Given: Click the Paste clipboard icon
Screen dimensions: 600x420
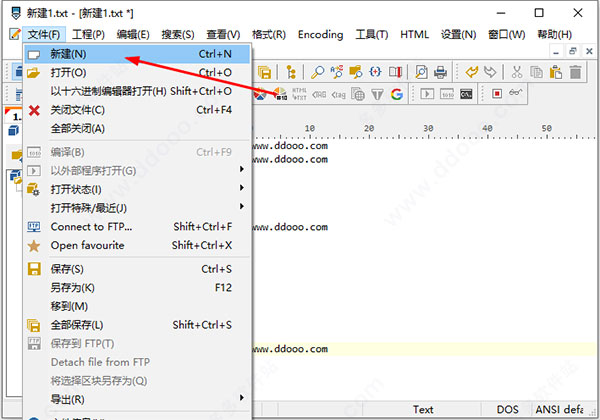Looking at the screenshot, I should [556, 72].
